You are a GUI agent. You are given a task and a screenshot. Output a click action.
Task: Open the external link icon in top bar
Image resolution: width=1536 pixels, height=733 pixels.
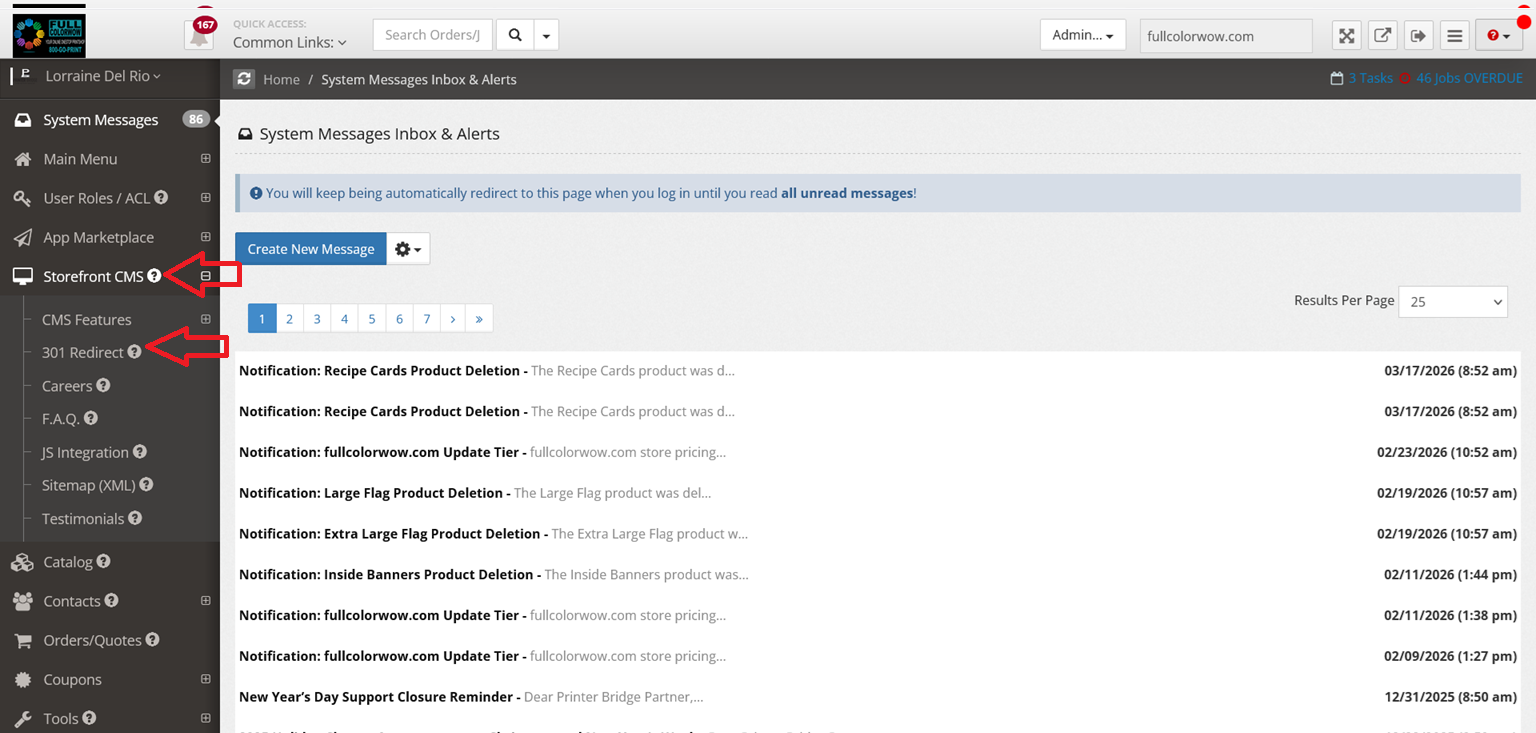[x=1382, y=36]
